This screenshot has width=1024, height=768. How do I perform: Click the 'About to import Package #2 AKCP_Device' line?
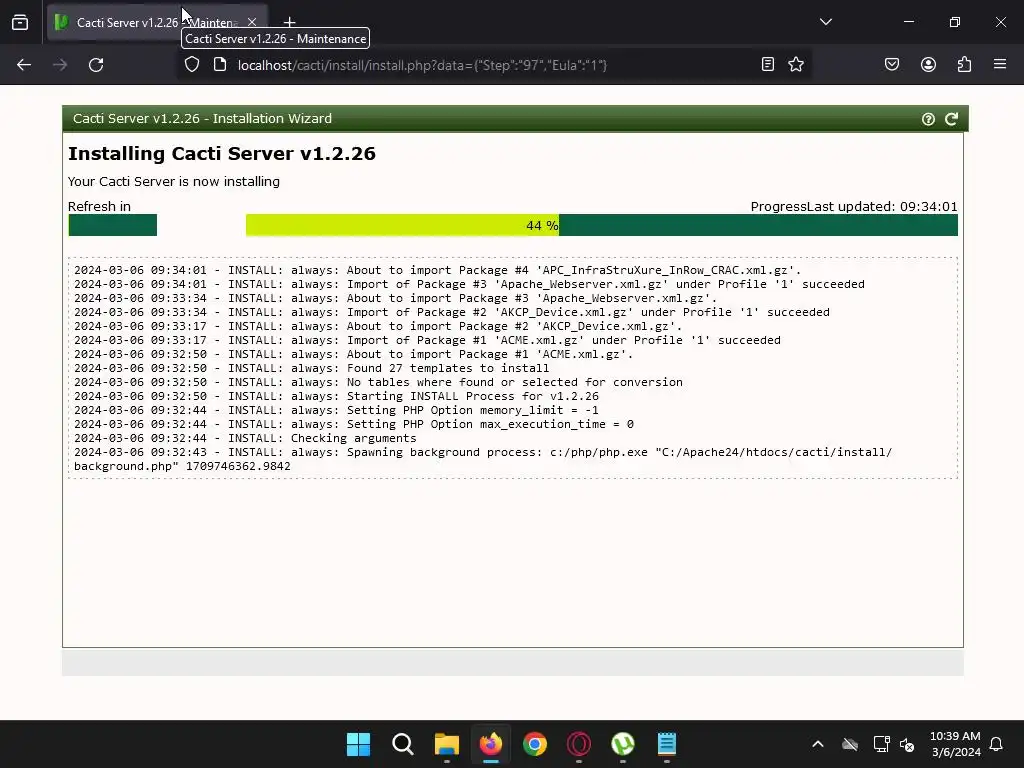(x=378, y=327)
